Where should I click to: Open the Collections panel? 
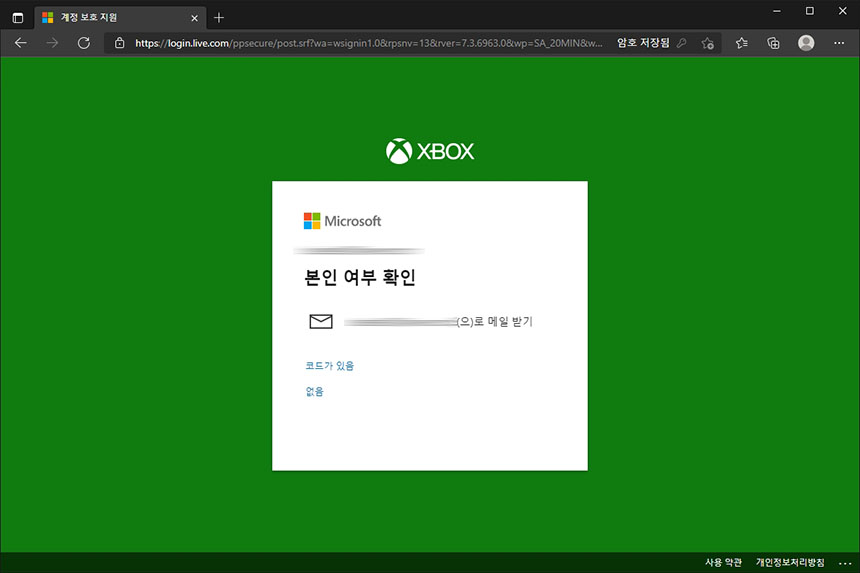773,43
